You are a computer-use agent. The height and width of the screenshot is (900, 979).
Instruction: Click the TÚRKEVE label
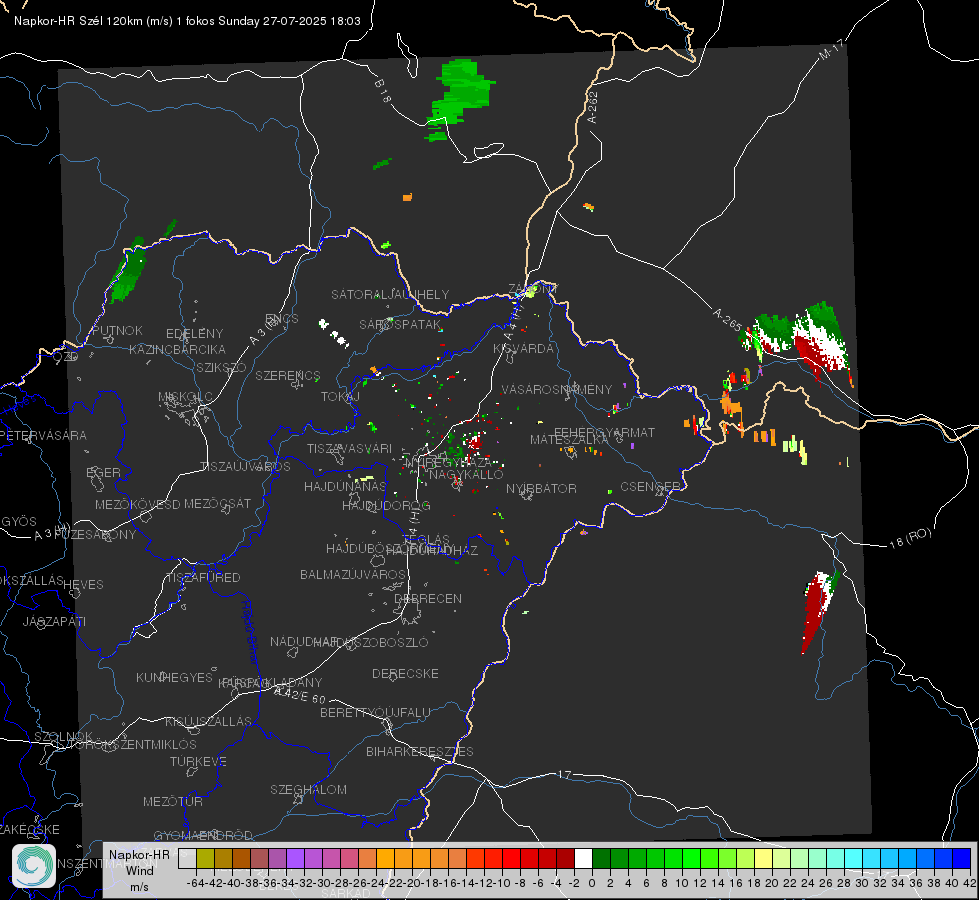tap(198, 761)
